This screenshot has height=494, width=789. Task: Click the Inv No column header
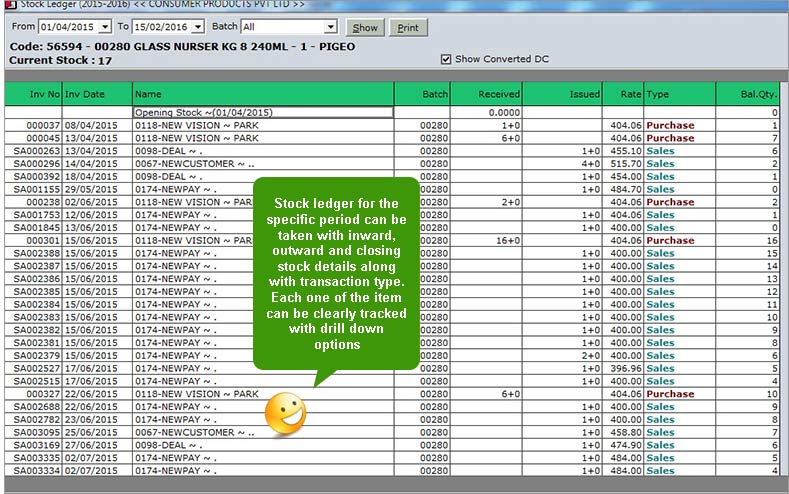pos(33,94)
